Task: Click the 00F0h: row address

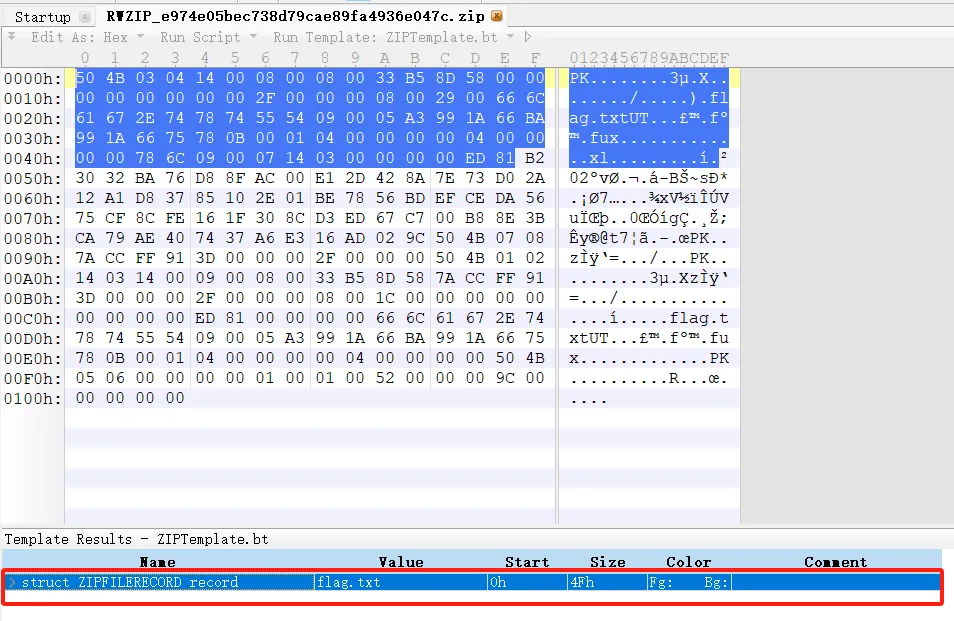Action: tap(32, 379)
